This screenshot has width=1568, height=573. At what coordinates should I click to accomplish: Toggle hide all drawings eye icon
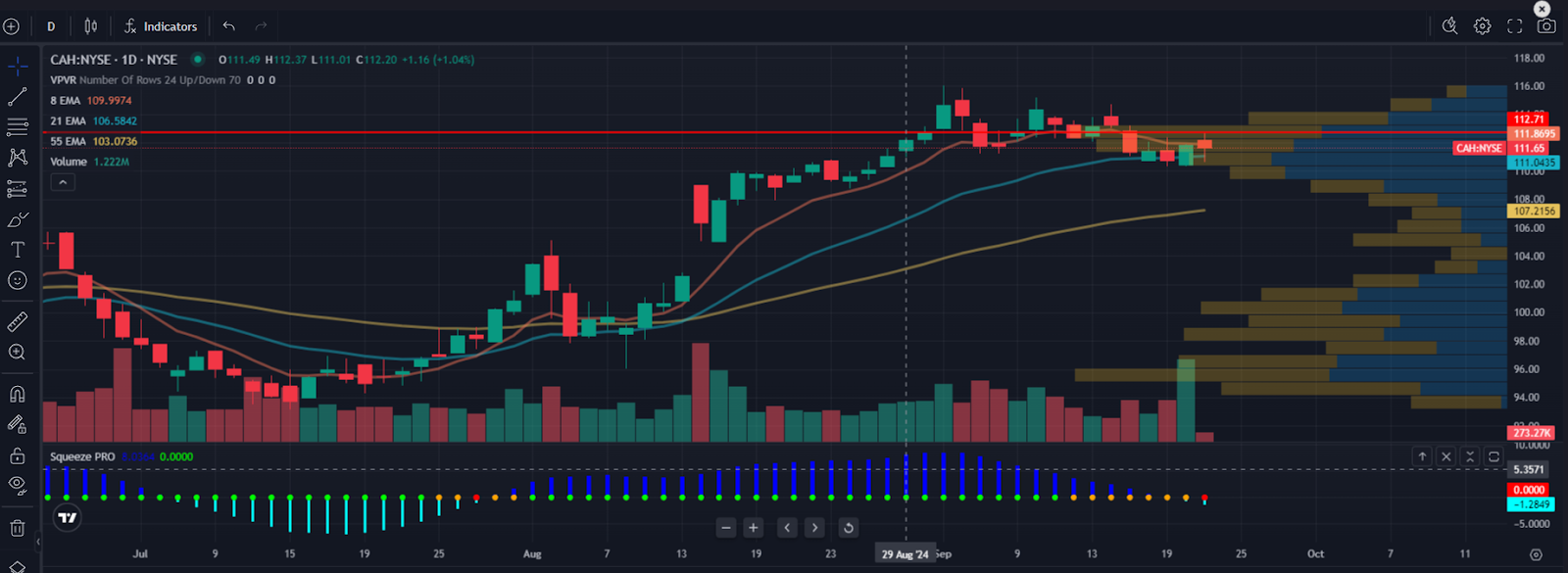point(18,486)
